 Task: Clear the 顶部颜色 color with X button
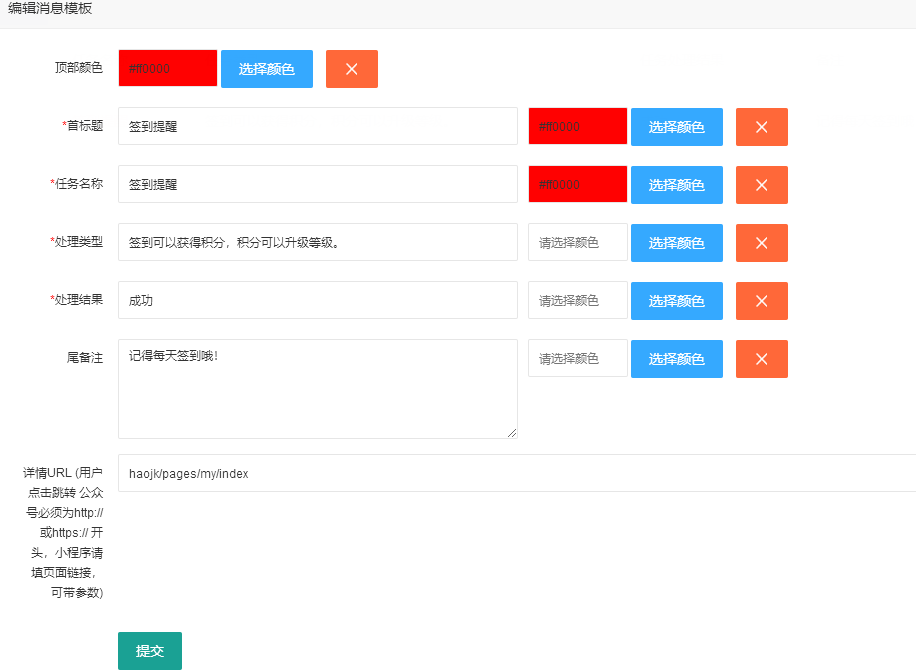(x=352, y=69)
